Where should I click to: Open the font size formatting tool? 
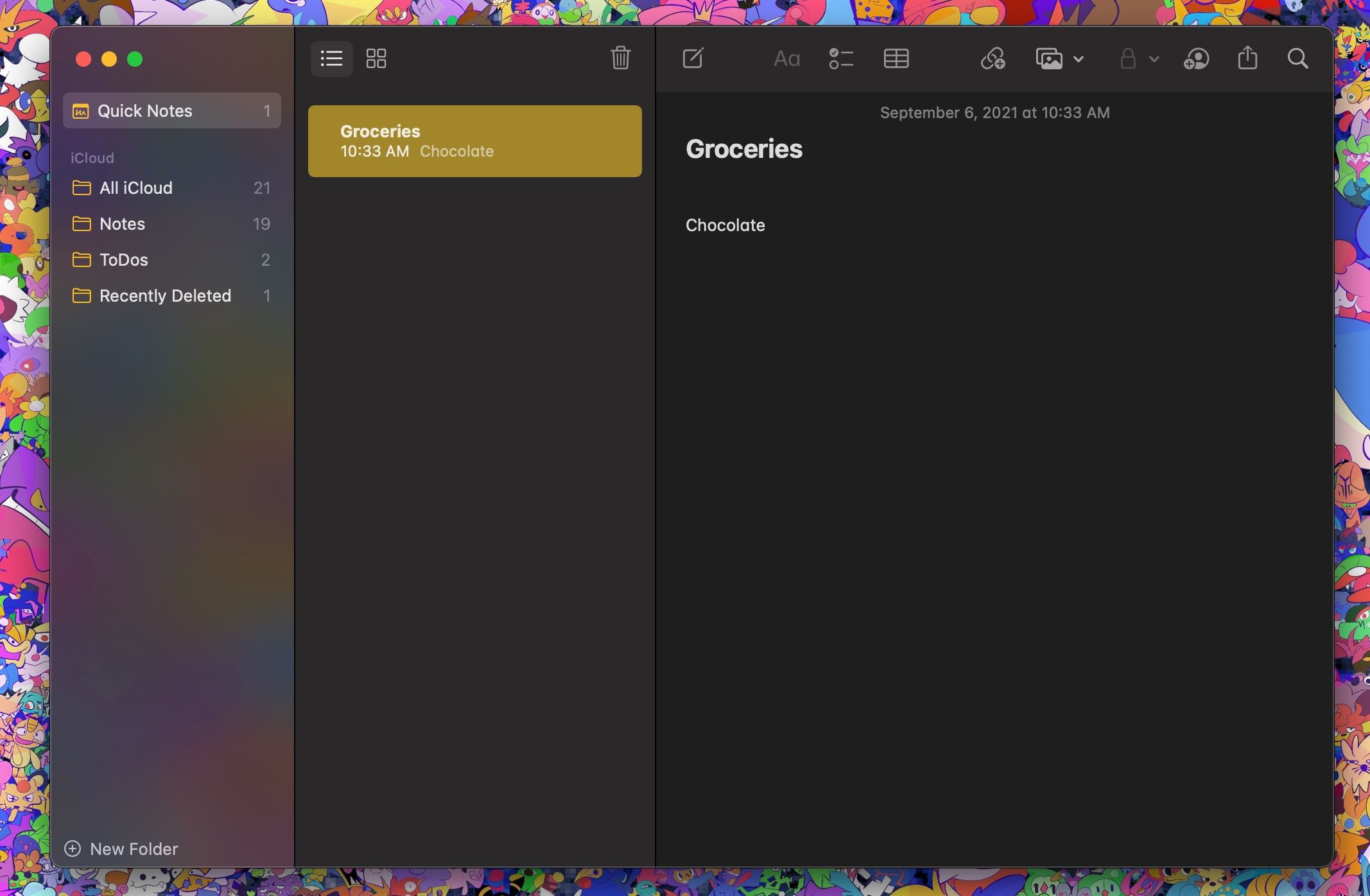pos(787,58)
